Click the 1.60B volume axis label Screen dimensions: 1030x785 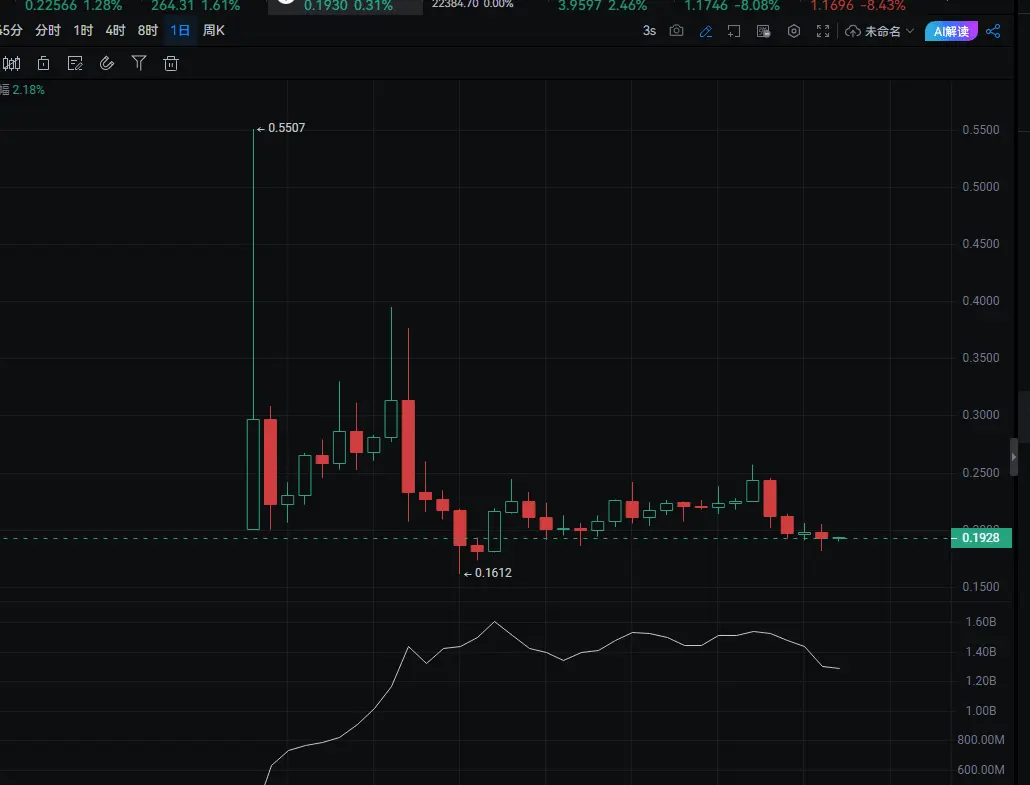[x=981, y=621]
